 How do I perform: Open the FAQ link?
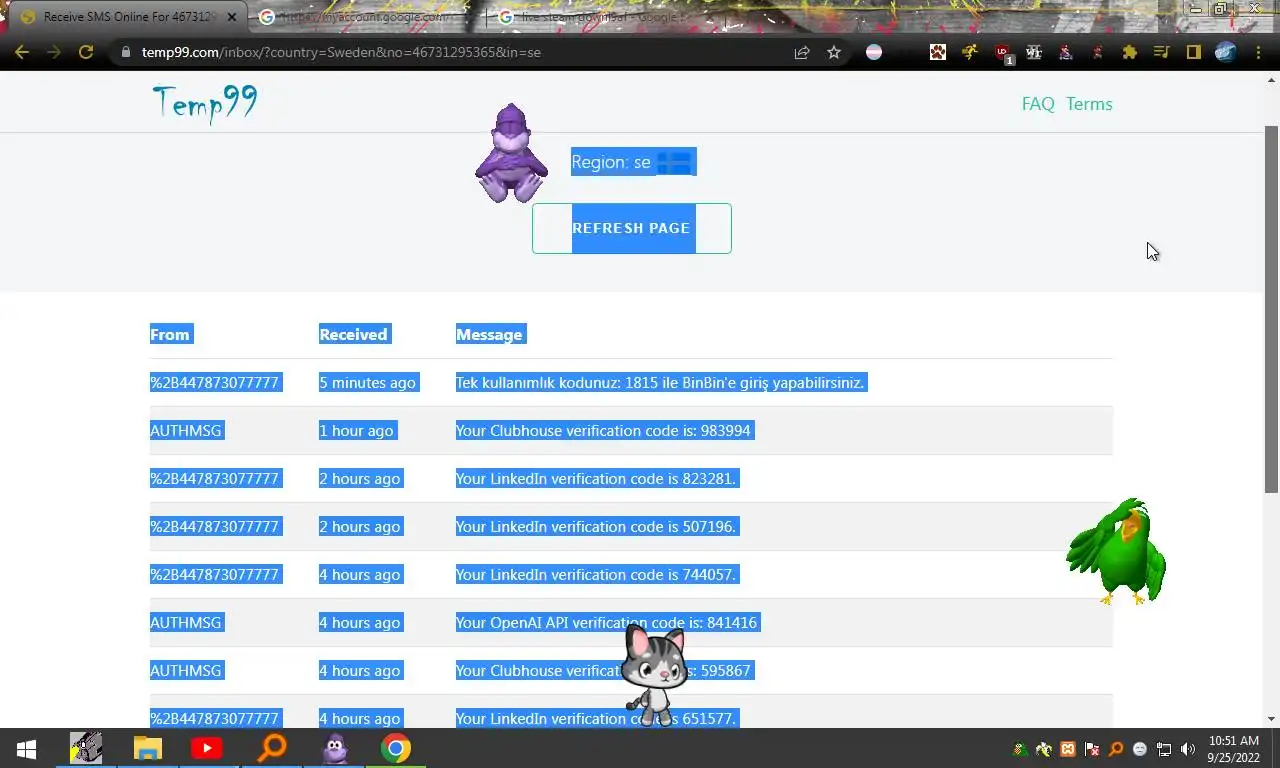pyautogui.click(x=1038, y=104)
